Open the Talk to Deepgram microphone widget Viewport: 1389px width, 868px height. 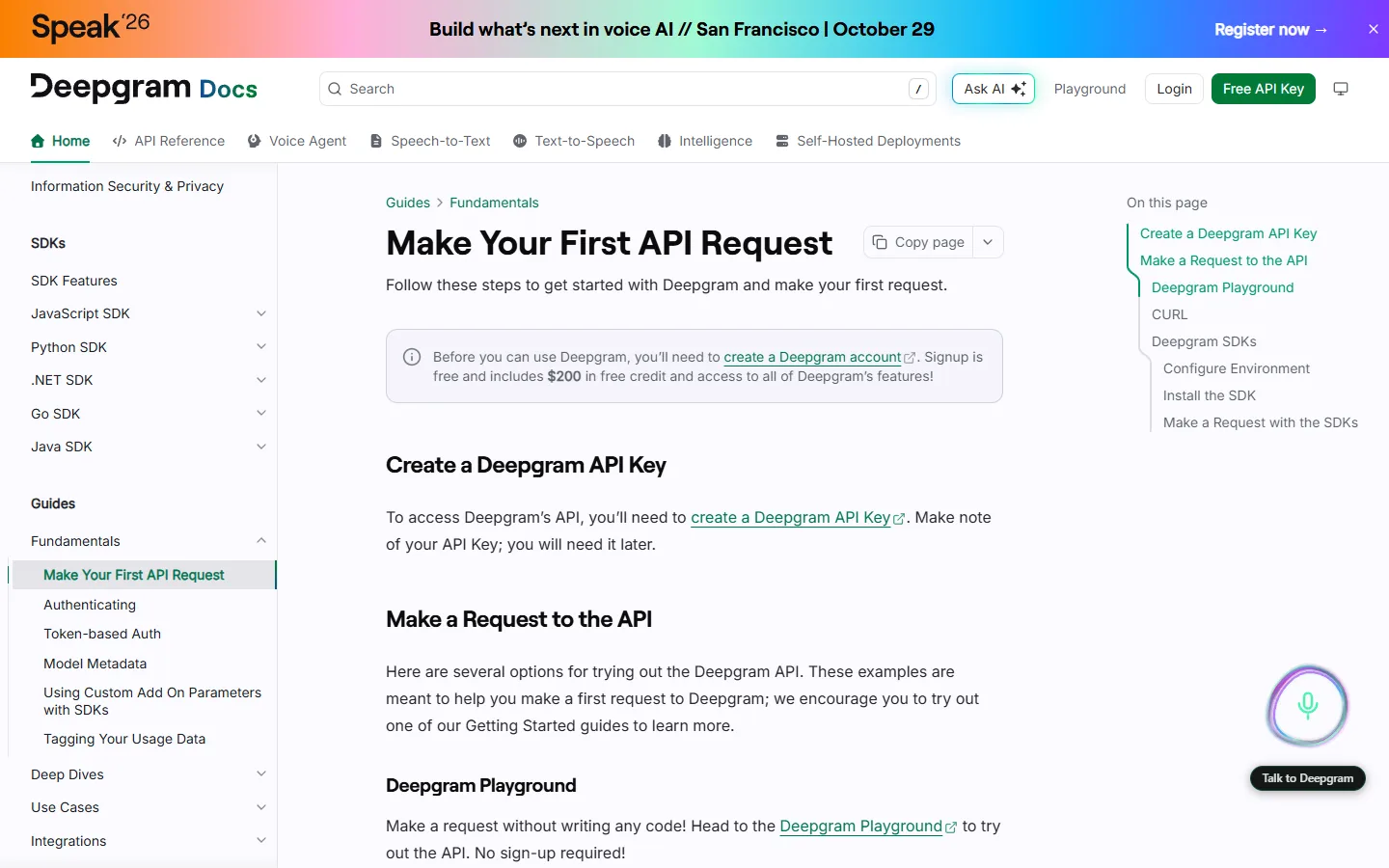pyautogui.click(x=1307, y=706)
